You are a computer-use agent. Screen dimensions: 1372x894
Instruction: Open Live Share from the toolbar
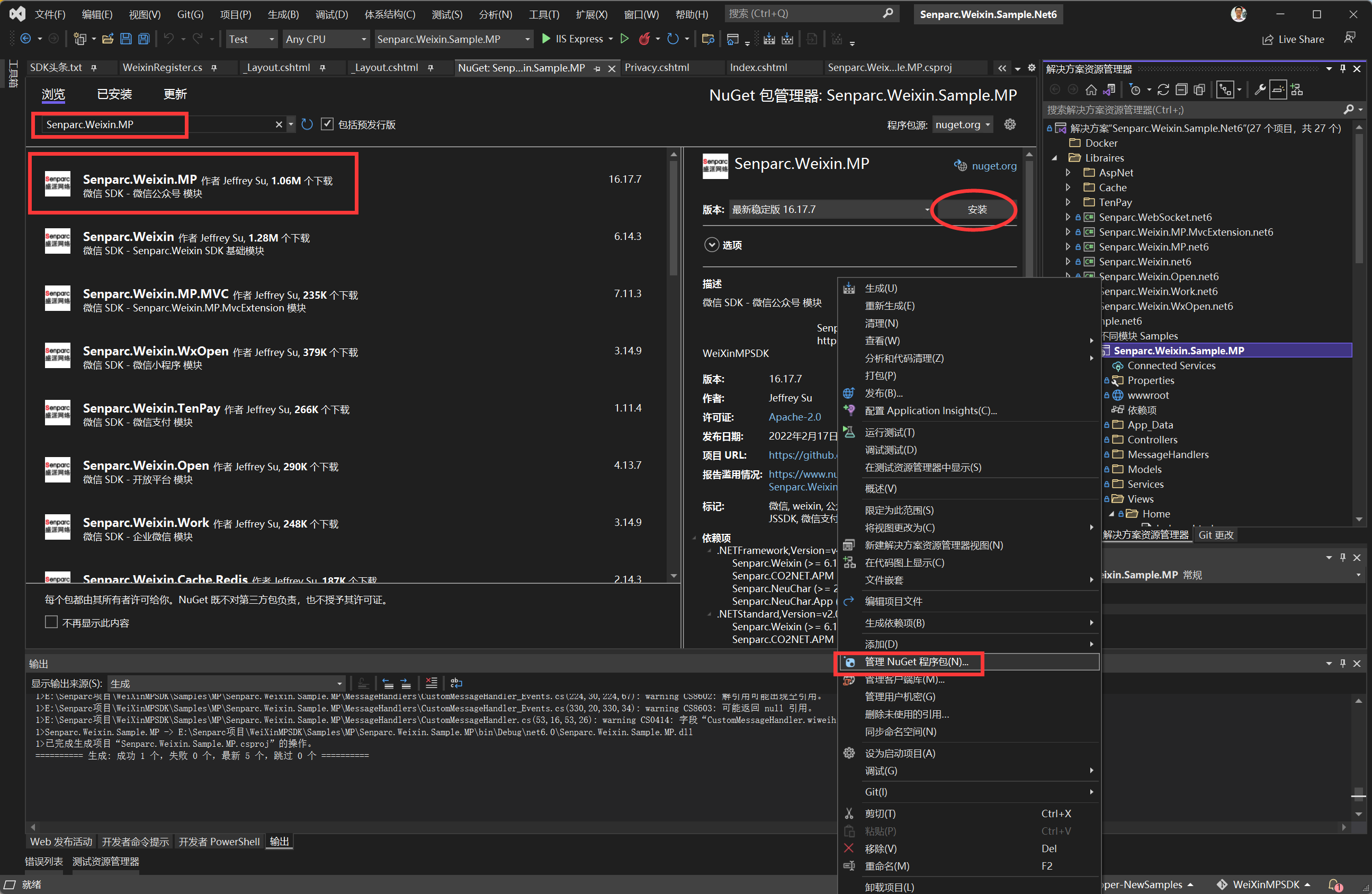click(1293, 39)
